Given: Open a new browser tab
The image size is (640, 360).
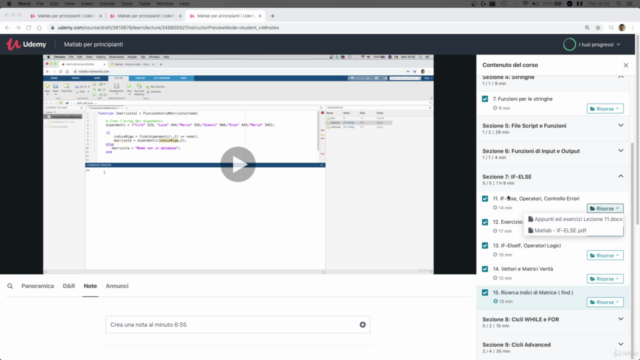Looking at the screenshot, I should (272, 16).
